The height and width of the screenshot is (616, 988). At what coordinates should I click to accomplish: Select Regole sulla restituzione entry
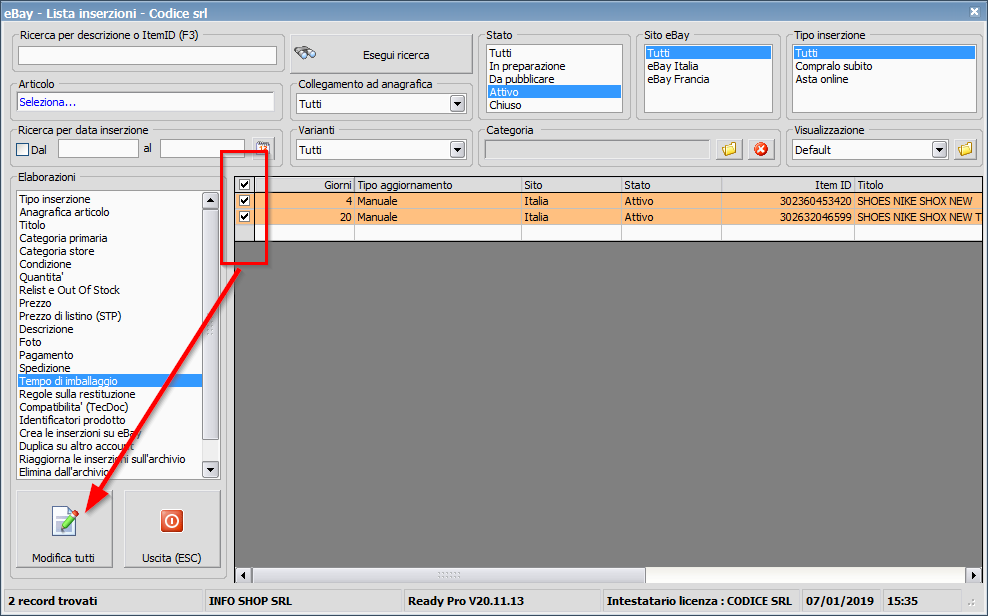[110, 394]
